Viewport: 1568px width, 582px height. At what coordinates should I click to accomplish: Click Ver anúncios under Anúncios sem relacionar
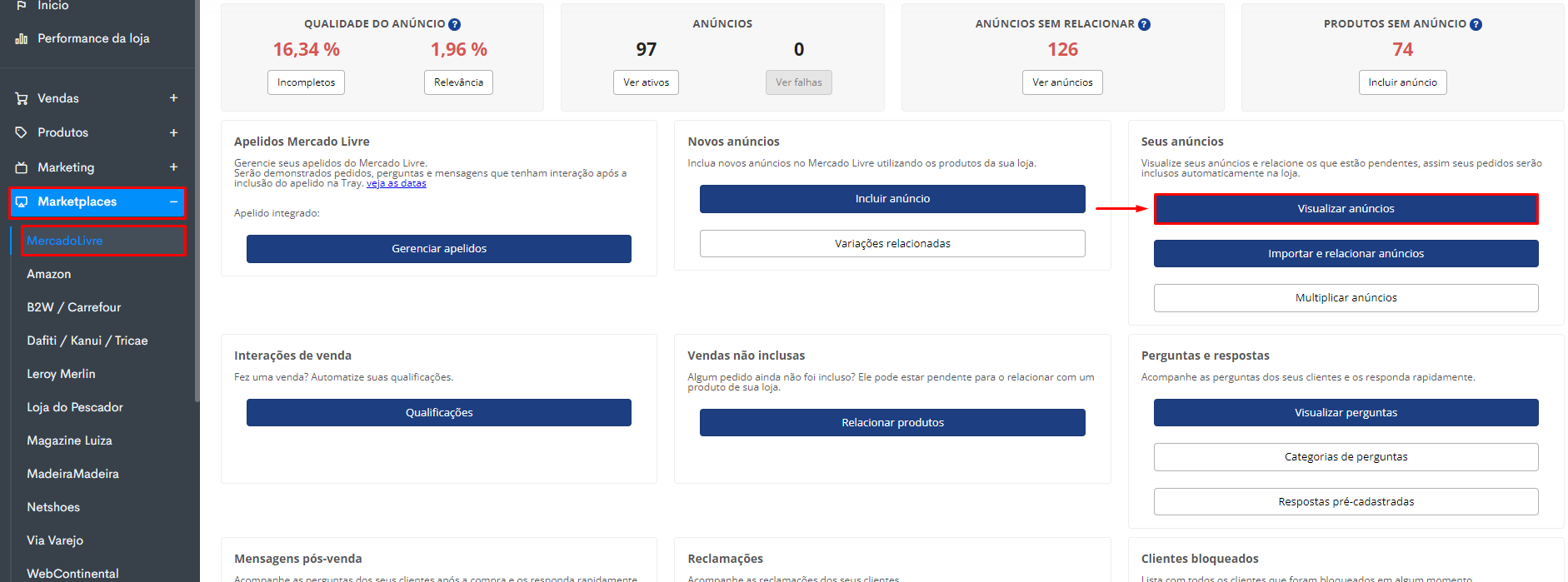[1062, 82]
